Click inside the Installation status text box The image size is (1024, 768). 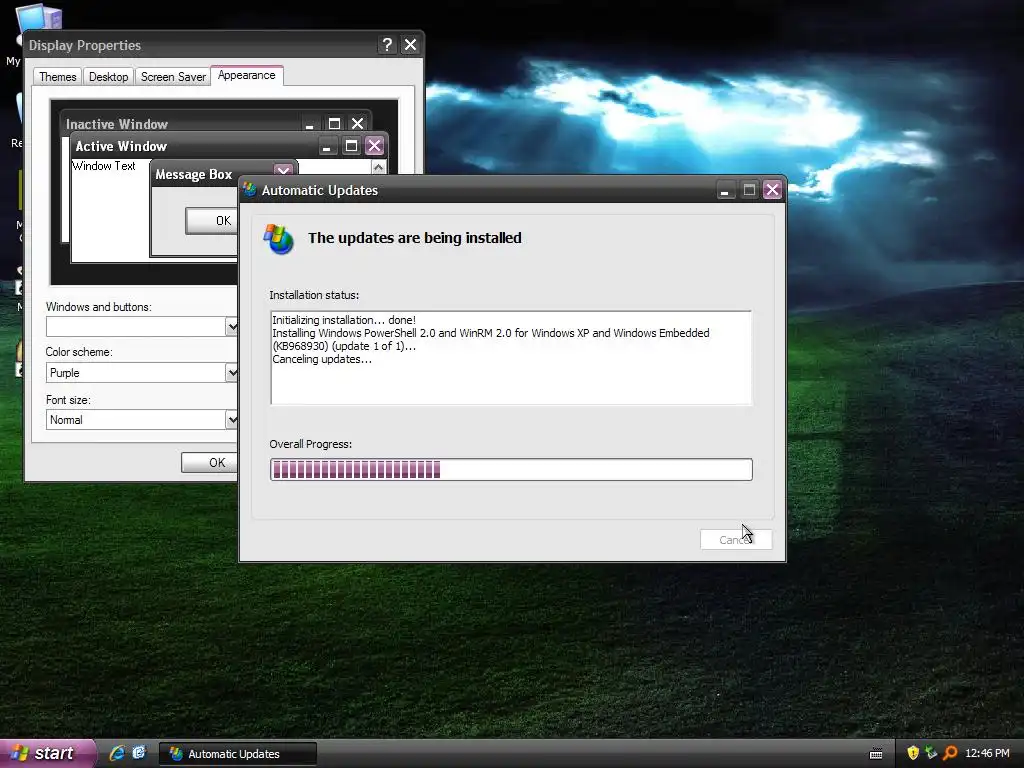tap(511, 358)
